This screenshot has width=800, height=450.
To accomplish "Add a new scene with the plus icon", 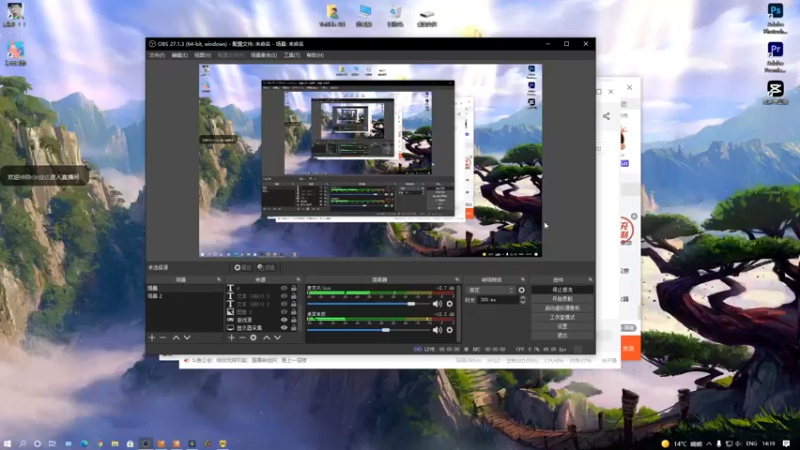I will [152, 338].
